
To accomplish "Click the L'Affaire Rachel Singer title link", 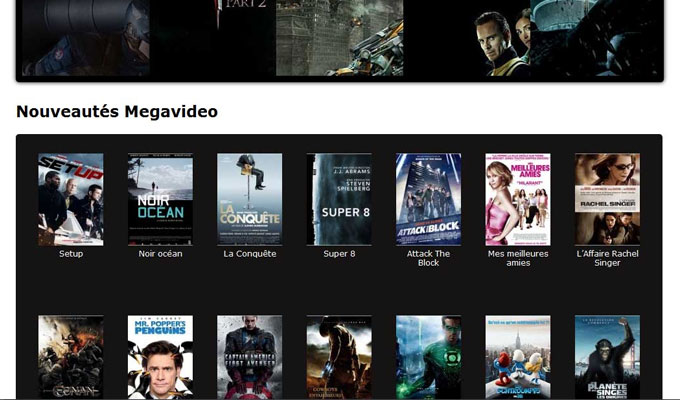I will (x=607, y=258).
